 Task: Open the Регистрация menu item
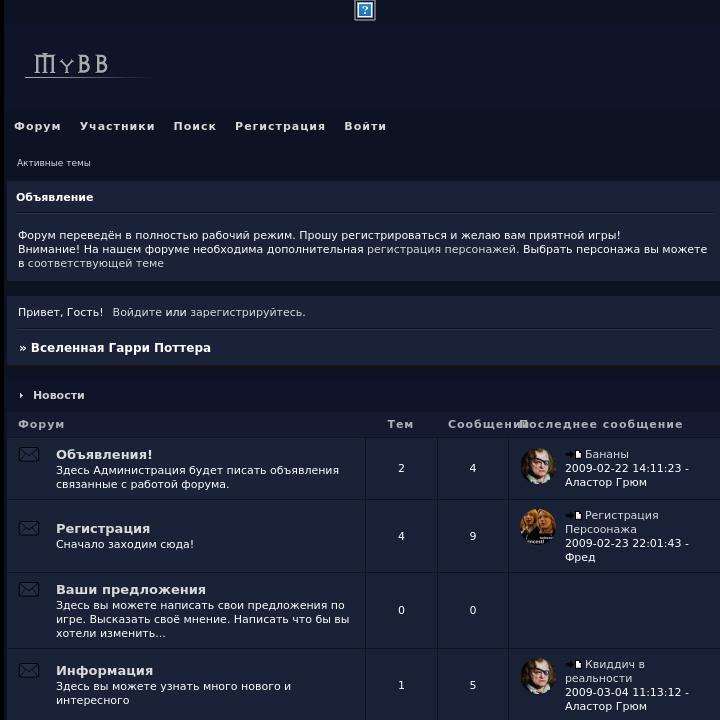280,126
